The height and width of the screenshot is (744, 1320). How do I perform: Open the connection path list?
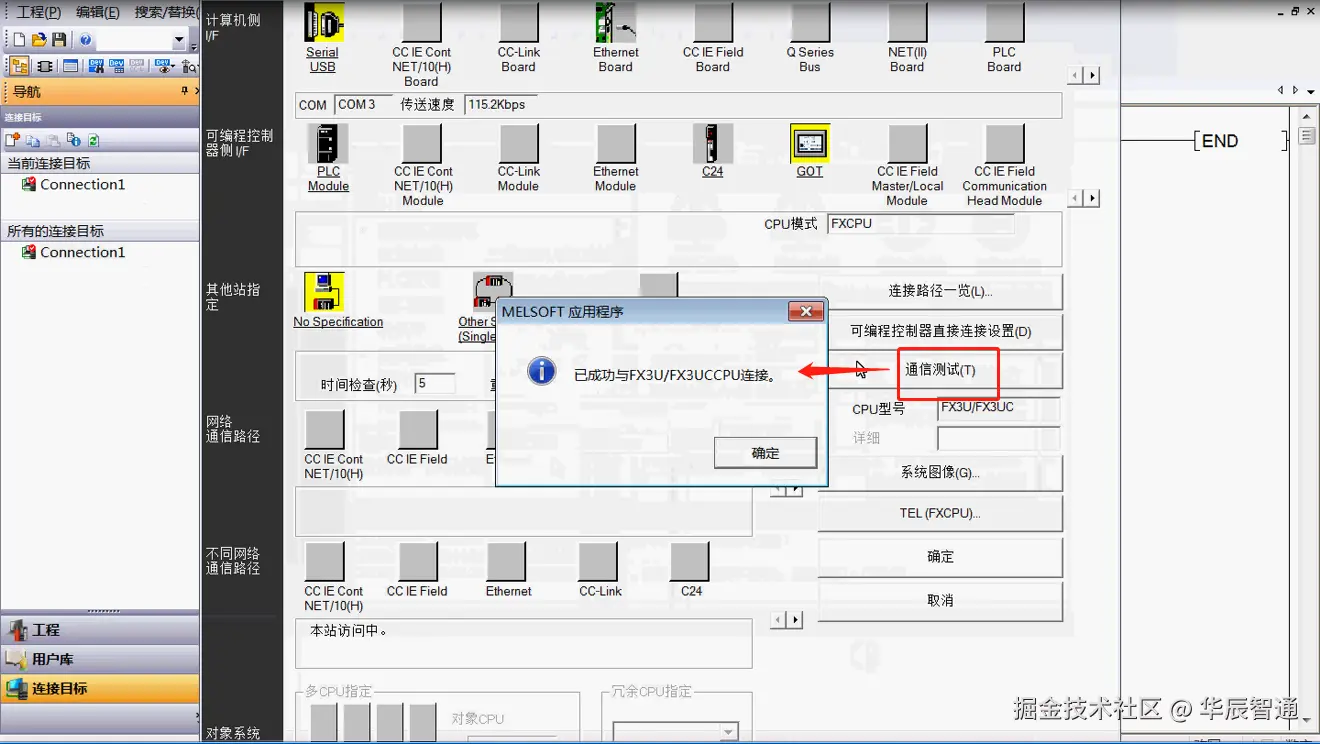coord(940,292)
